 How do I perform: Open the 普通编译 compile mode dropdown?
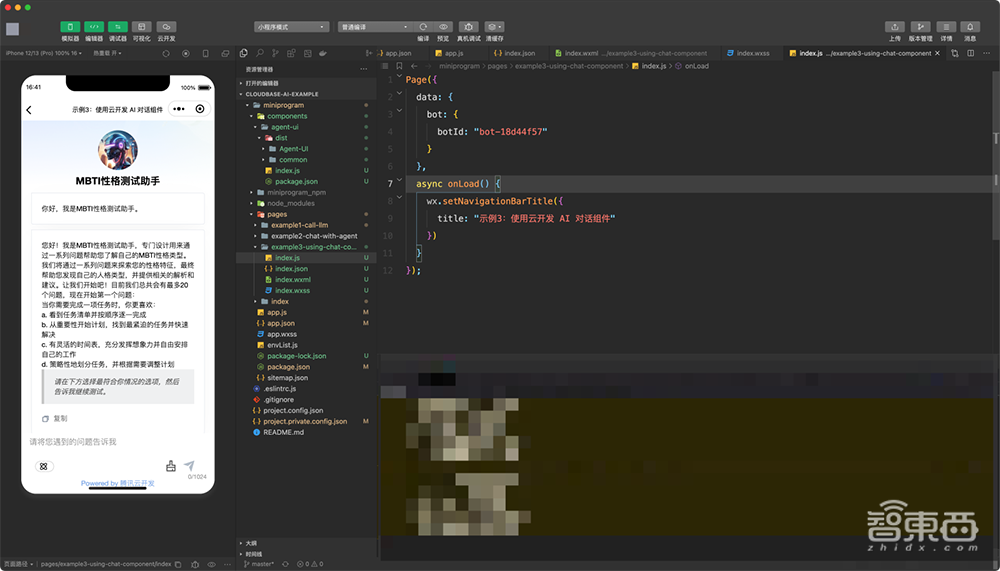[374, 26]
